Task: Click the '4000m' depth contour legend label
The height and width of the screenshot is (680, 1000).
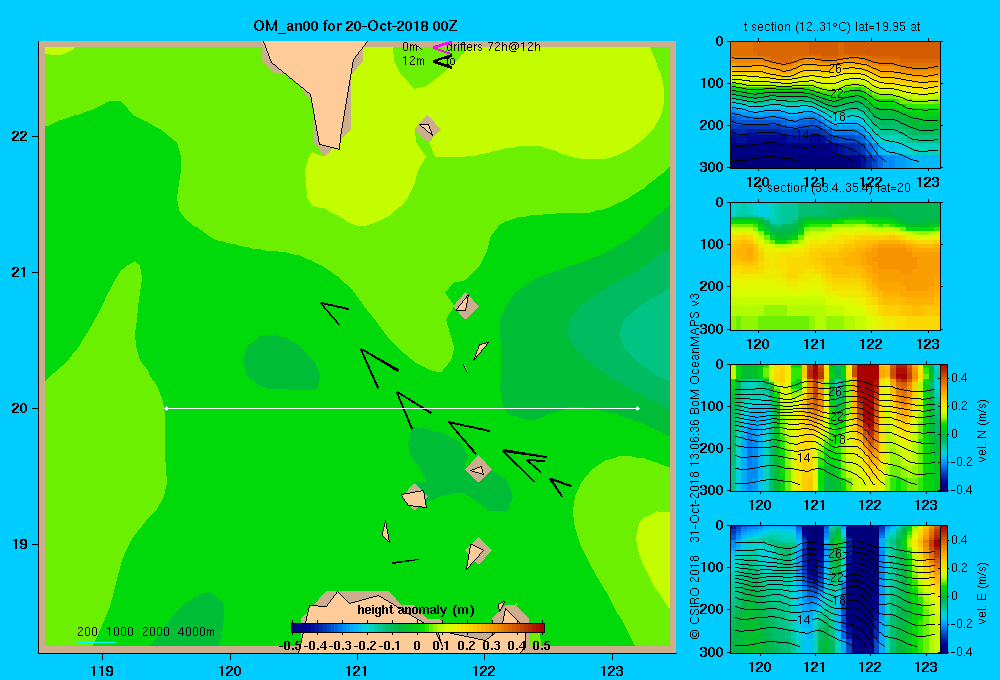Action: 196,632
